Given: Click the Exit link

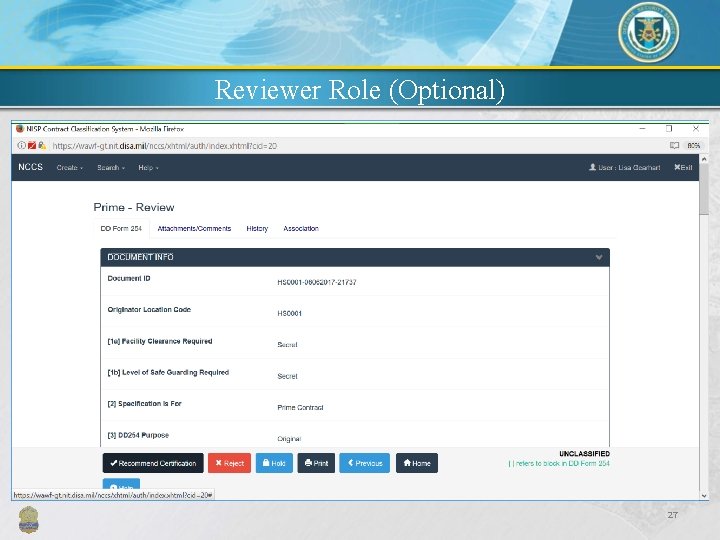Looking at the screenshot, I should tap(683, 167).
